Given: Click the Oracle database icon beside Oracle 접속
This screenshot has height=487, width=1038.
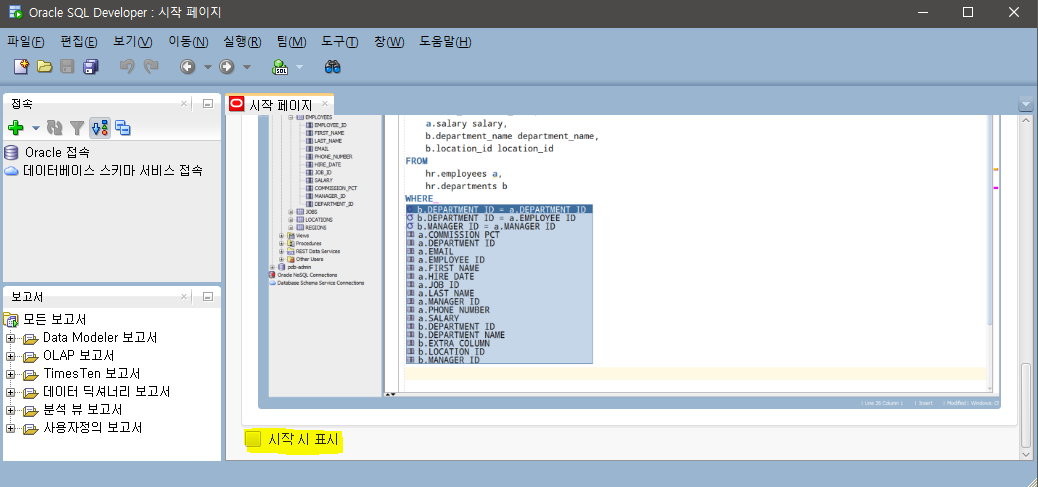Looking at the screenshot, I should (x=11, y=152).
